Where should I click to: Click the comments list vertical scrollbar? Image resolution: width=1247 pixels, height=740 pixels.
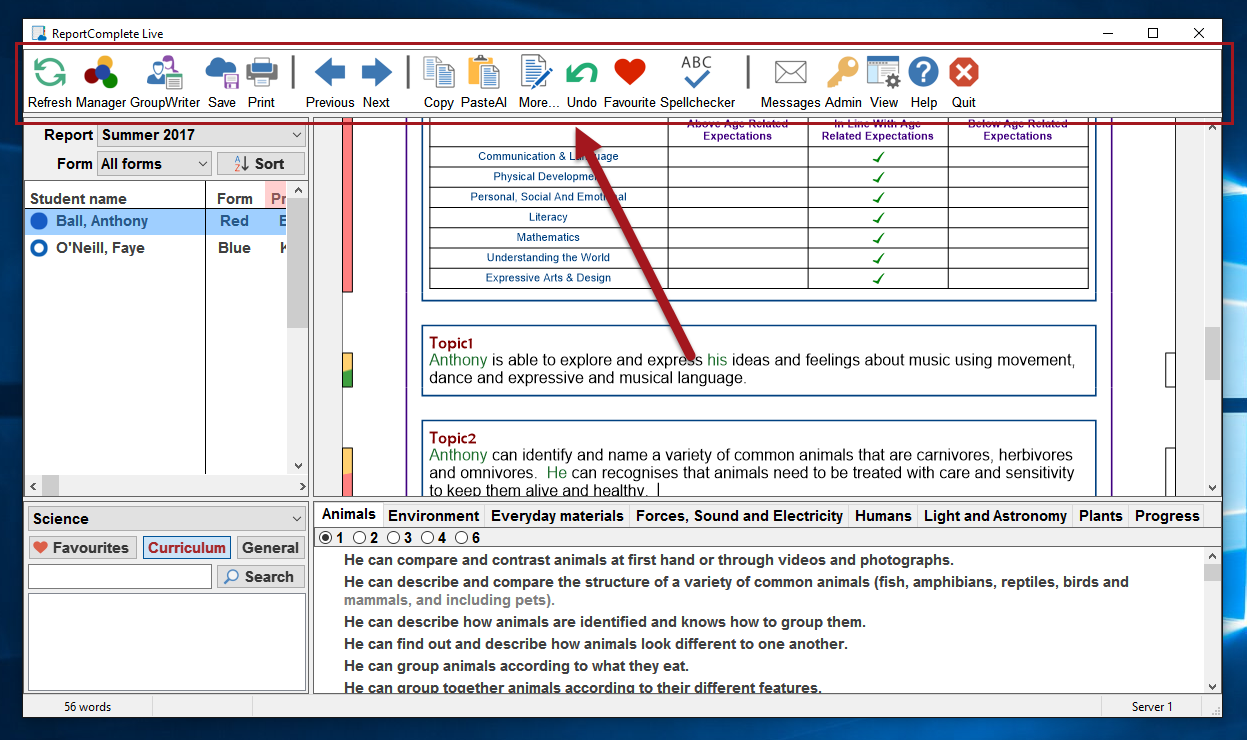pyautogui.click(x=1213, y=621)
